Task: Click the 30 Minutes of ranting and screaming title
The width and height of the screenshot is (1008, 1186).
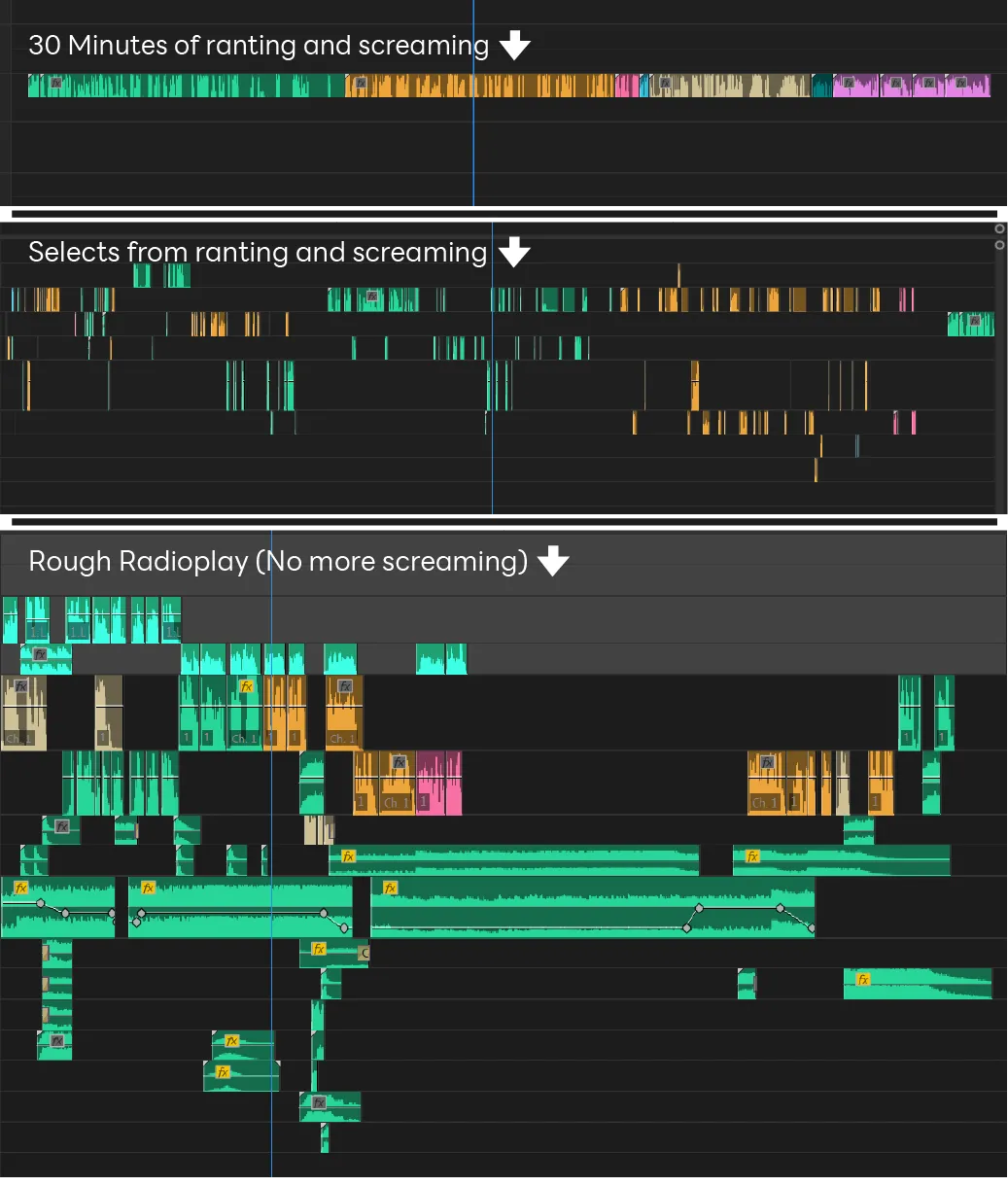Action: point(258,45)
